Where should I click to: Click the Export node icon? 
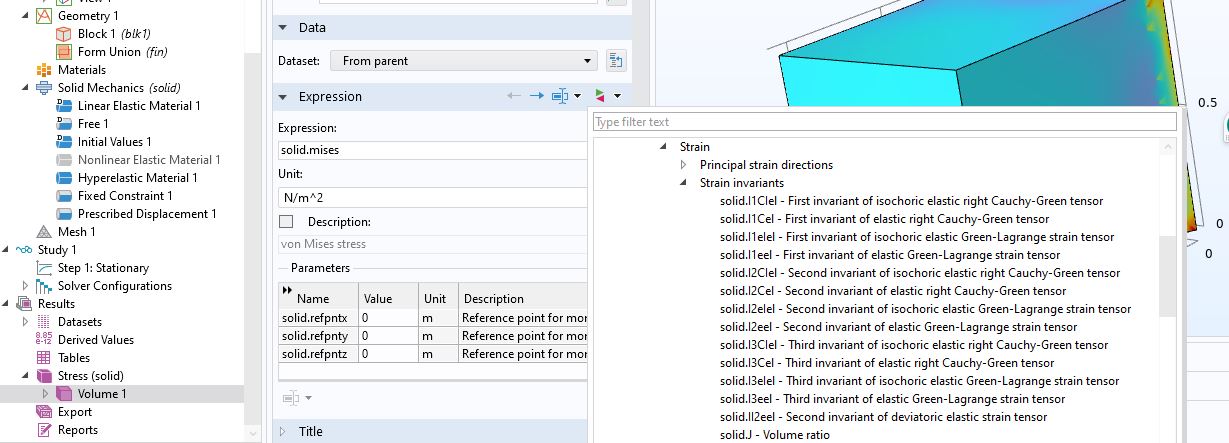tap(43, 412)
